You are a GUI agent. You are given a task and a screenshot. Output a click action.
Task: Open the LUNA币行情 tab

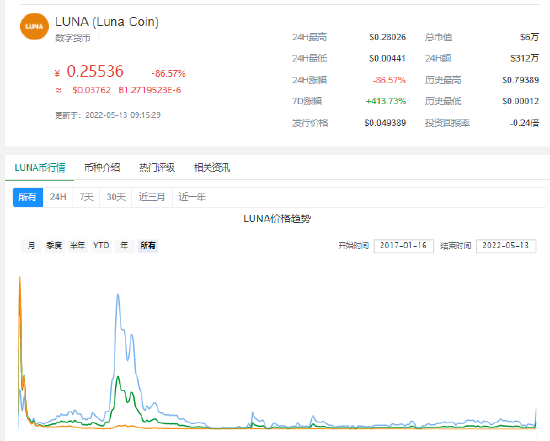coord(40,168)
